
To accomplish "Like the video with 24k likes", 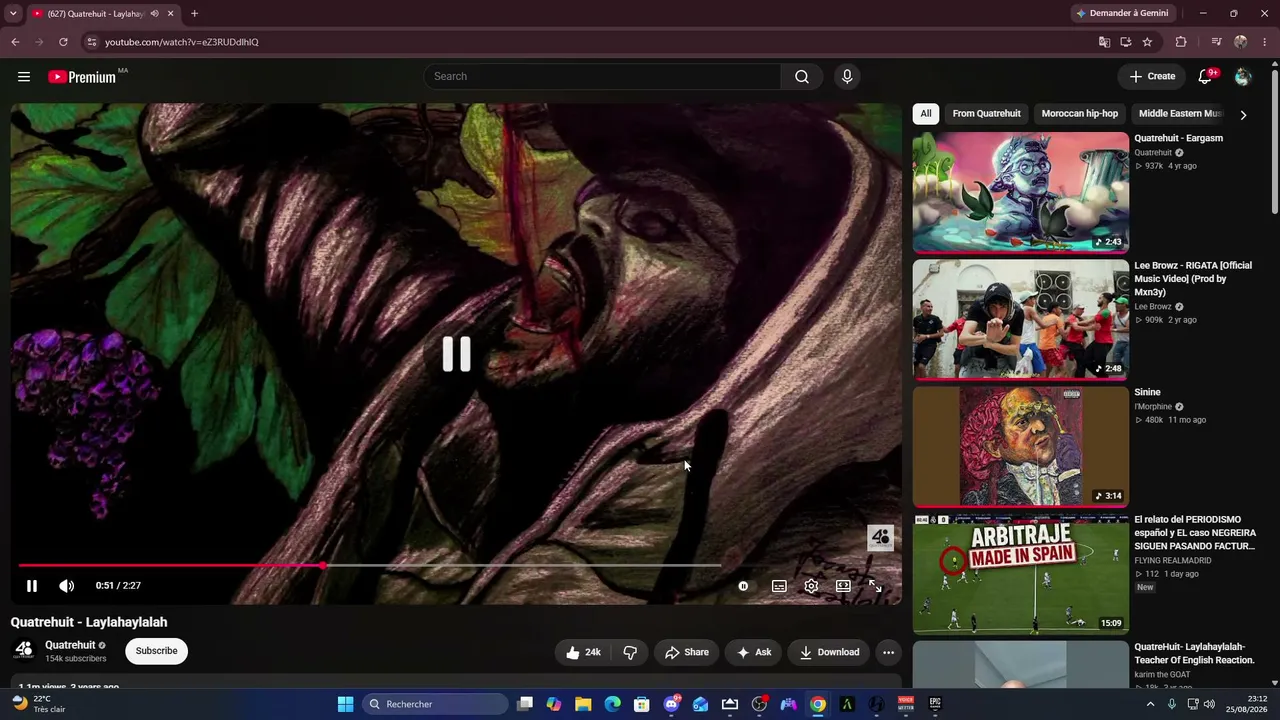I will [x=582, y=653].
